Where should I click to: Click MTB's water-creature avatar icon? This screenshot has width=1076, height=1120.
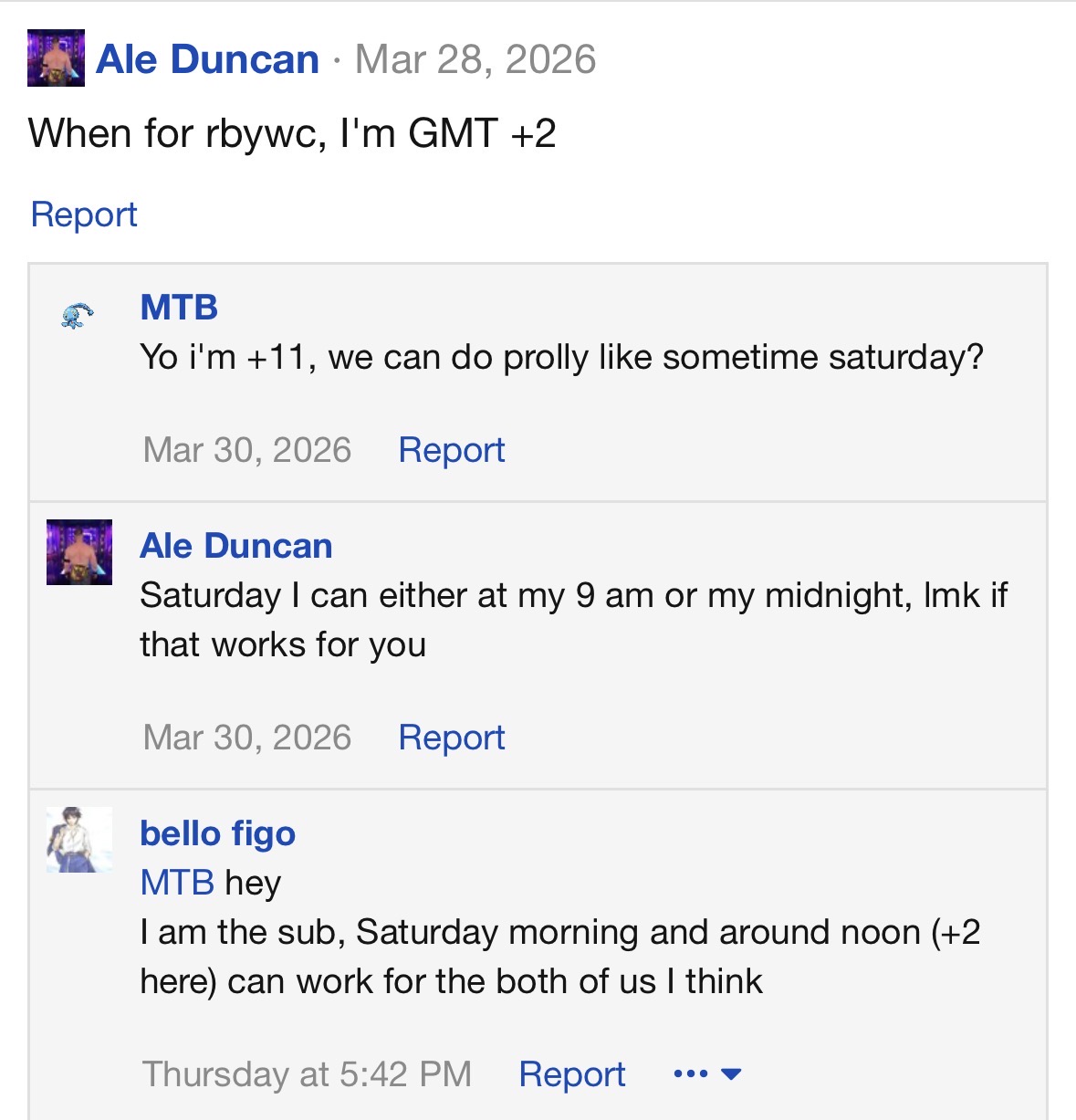point(78,315)
